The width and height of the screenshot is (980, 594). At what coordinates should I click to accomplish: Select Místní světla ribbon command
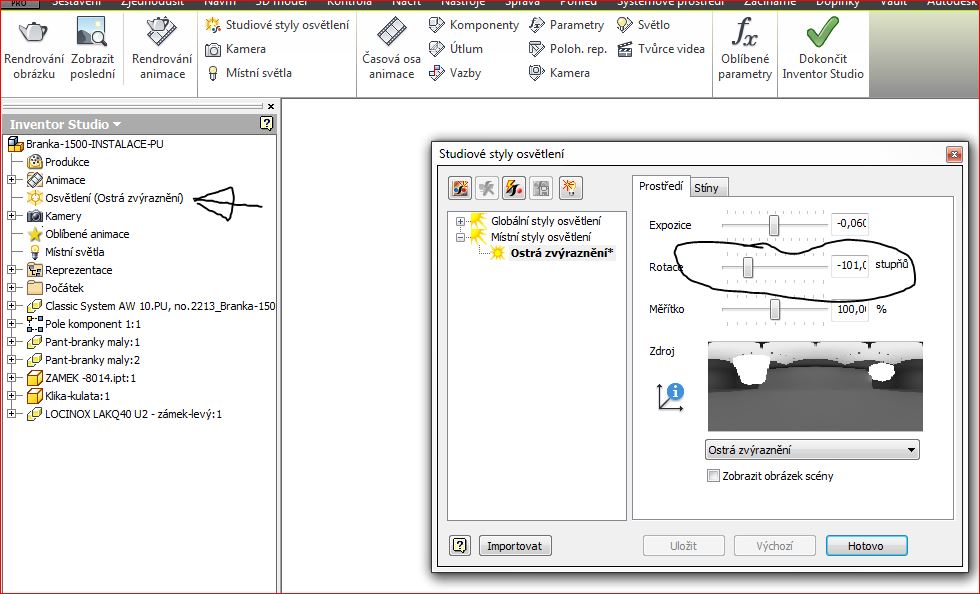tap(249, 73)
